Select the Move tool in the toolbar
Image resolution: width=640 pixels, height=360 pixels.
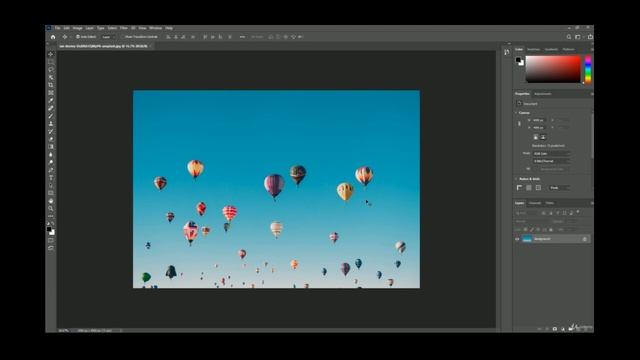click(51, 54)
